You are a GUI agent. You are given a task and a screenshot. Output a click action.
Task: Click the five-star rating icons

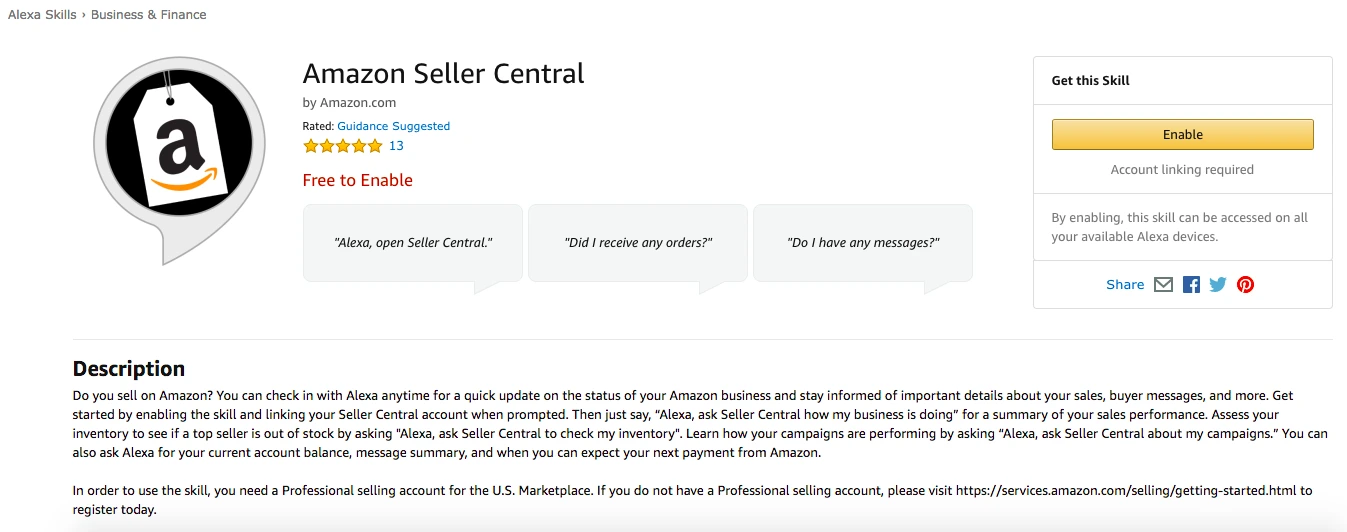(343, 146)
